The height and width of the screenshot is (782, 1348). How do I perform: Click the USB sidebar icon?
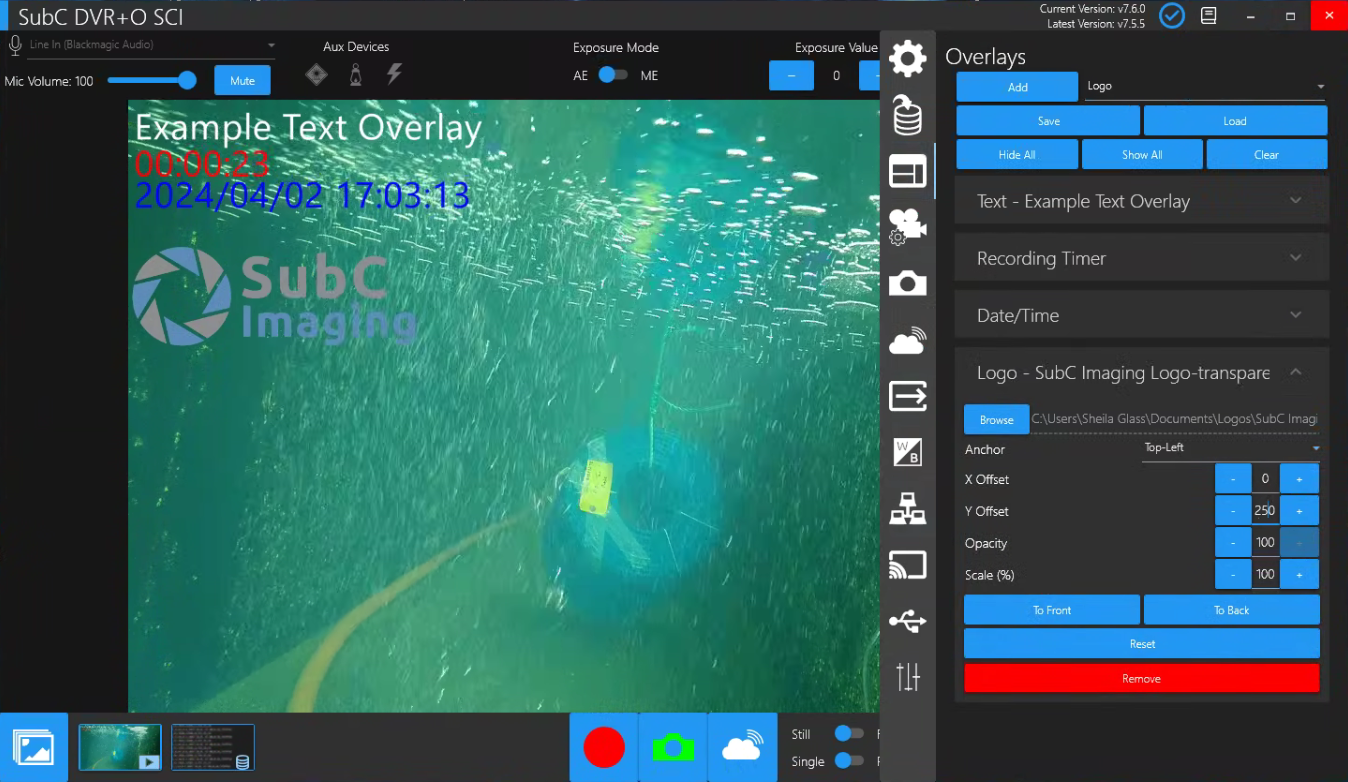(907, 621)
